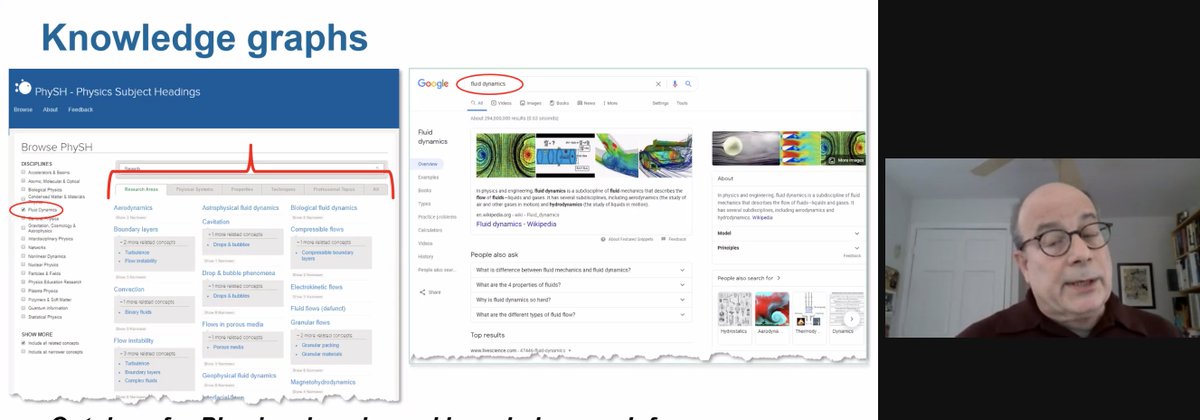Open the Google Books results tab
This screenshot has width=1200, height=420.
(x=559, y=103)
